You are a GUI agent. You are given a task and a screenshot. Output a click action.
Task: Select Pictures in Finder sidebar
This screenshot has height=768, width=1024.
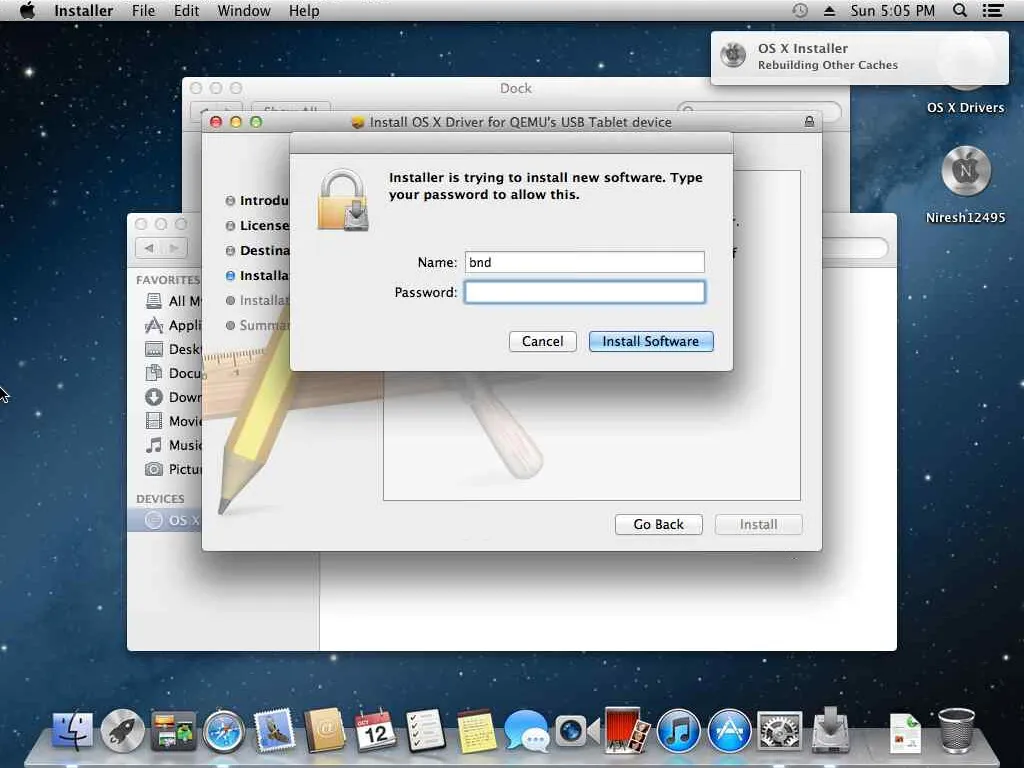[x=173, y=469]
